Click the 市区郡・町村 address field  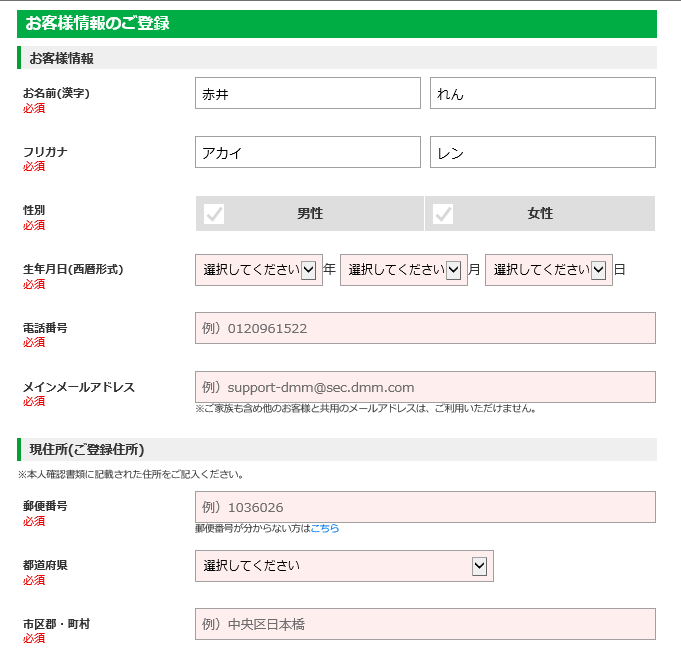425,625
